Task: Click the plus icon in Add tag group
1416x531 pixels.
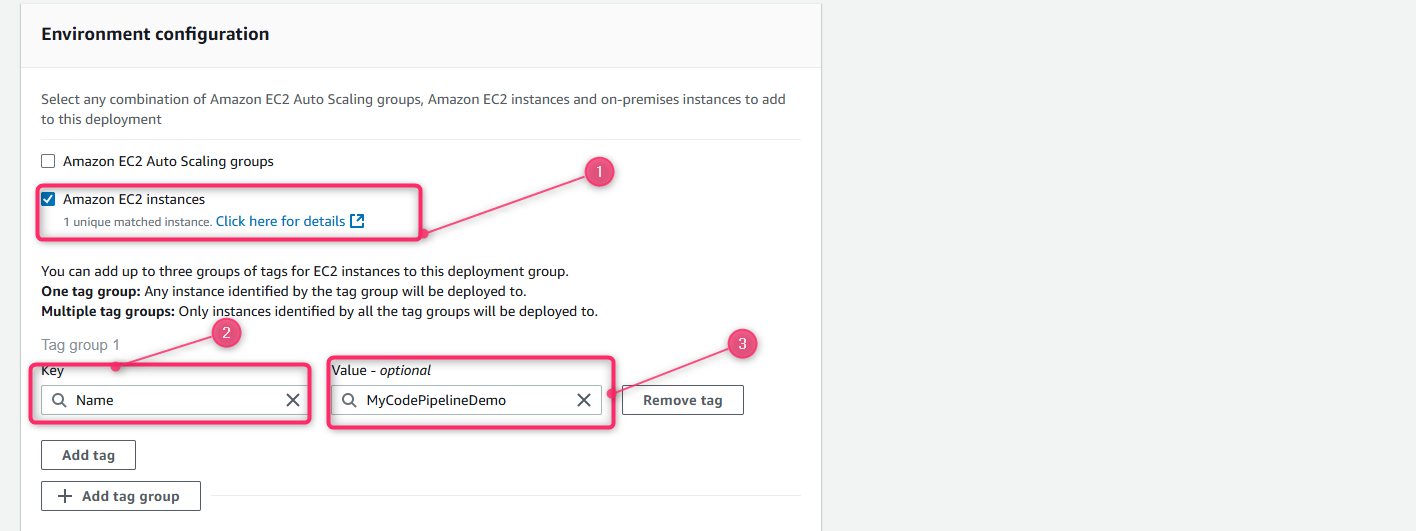Action: [x=65, y=496]
